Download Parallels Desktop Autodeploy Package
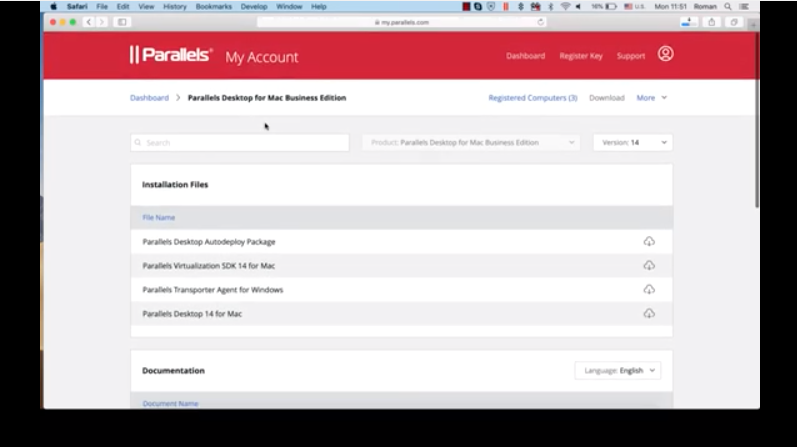The height and width of the screenshot is (447, 797). coord(649,242)
